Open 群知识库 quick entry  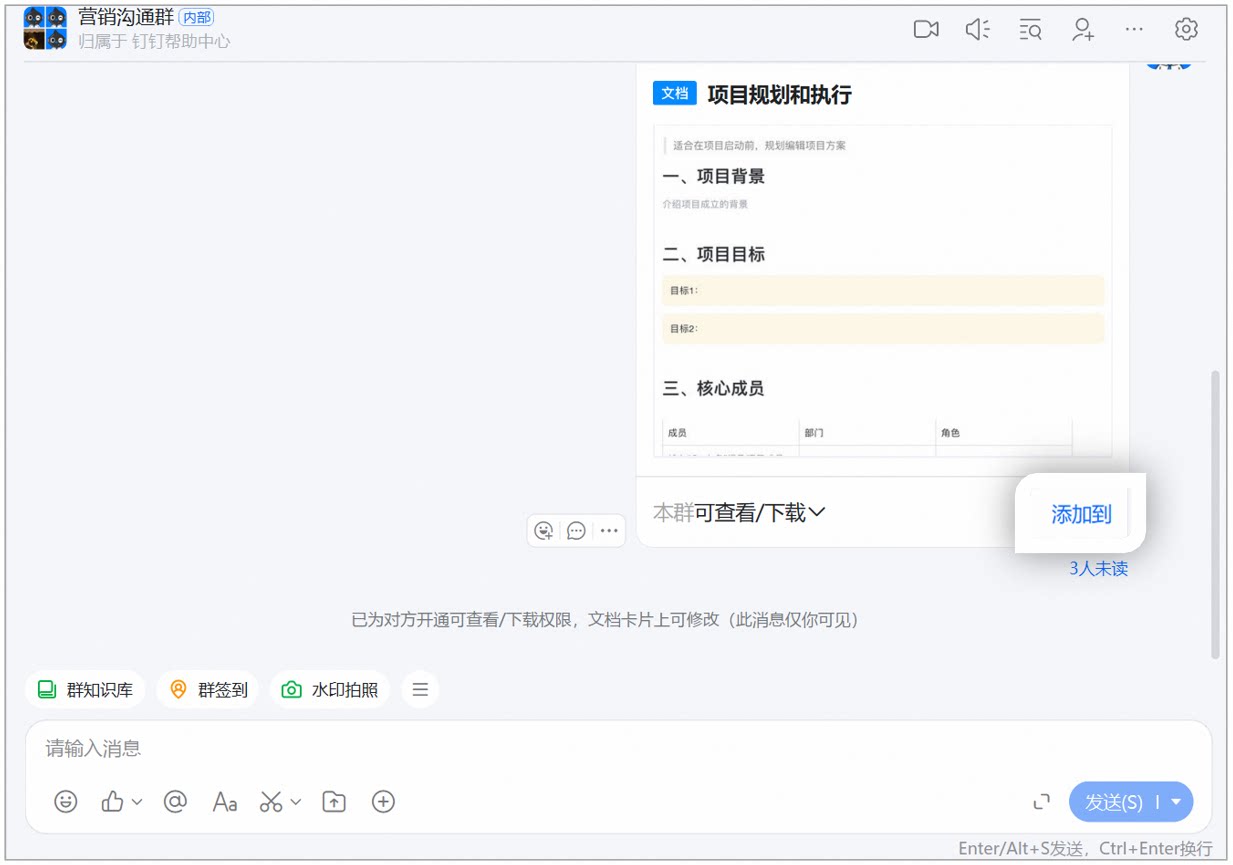85,689
